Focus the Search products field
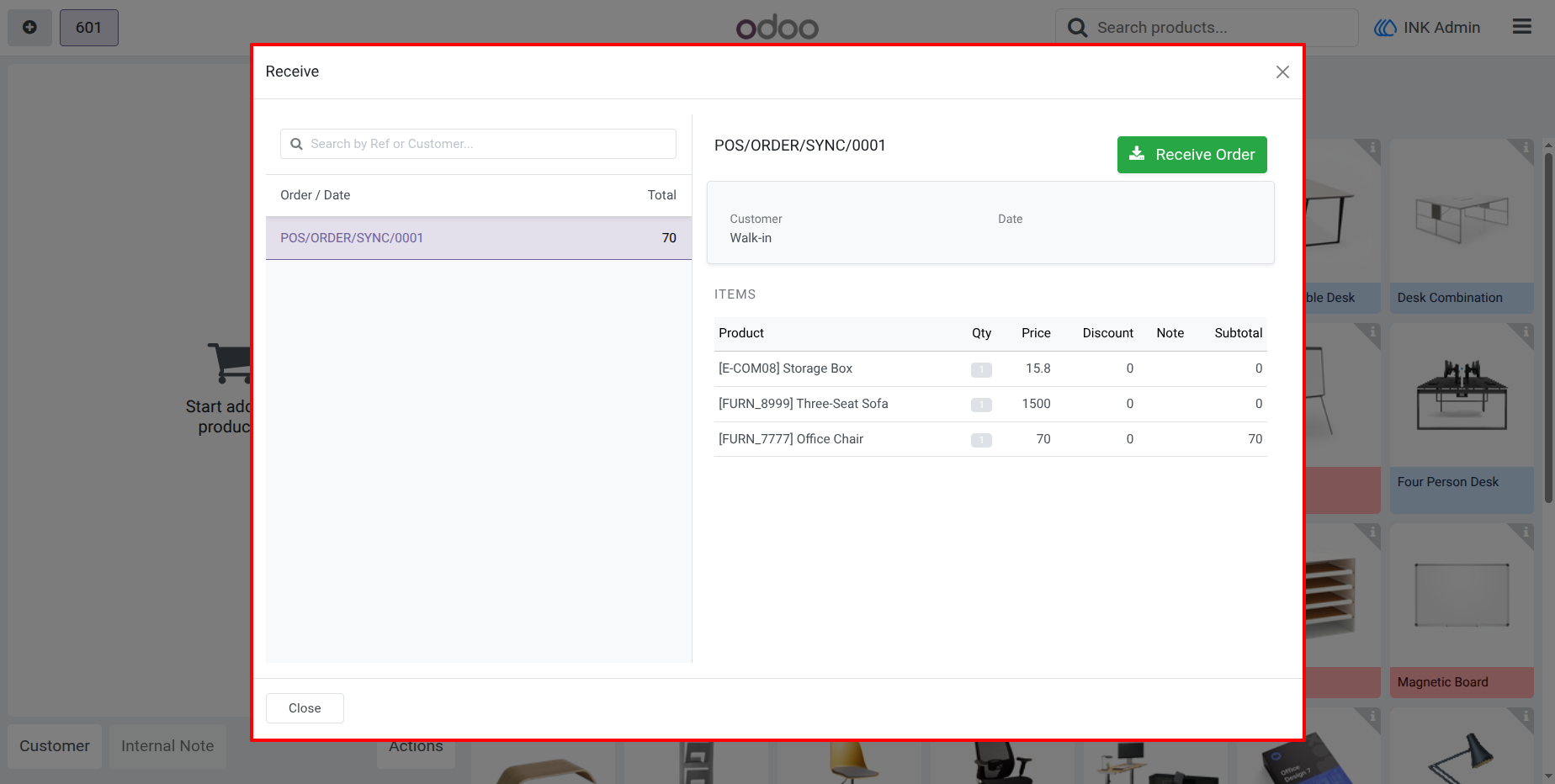Viewport: 1555px width, 784px height. click(x=1207, y=28)
